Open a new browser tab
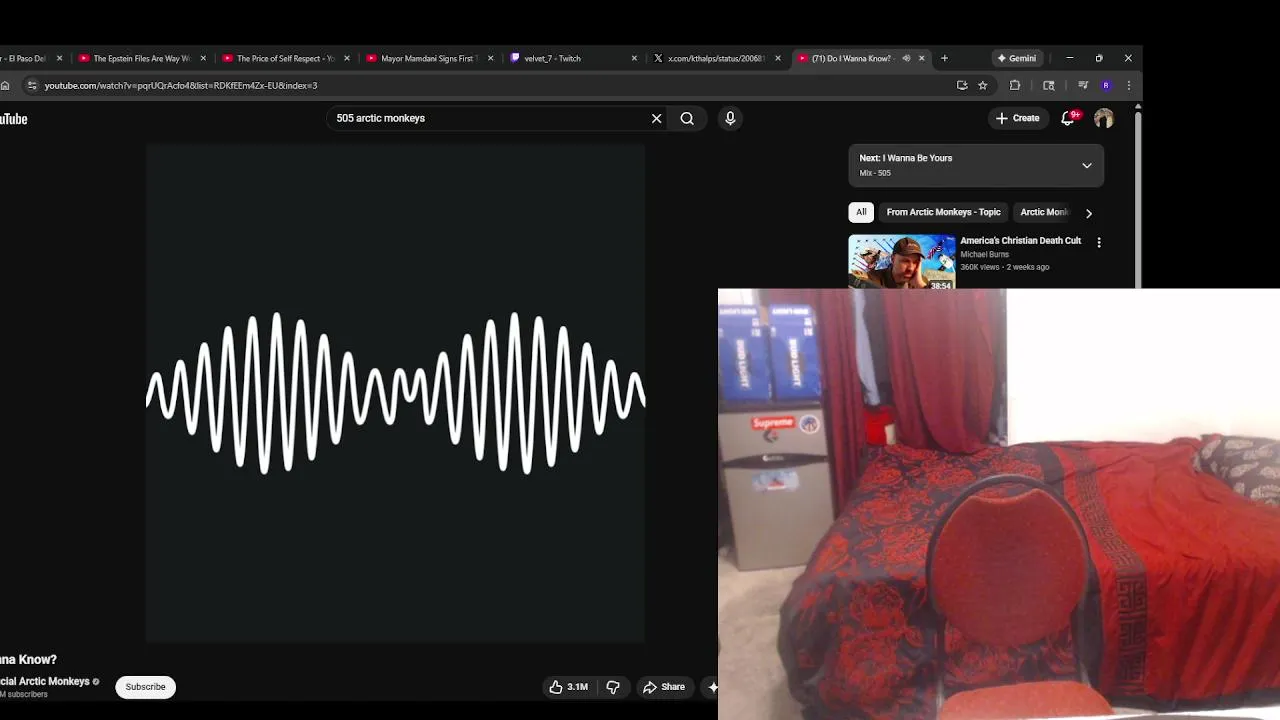 point(944,58)
